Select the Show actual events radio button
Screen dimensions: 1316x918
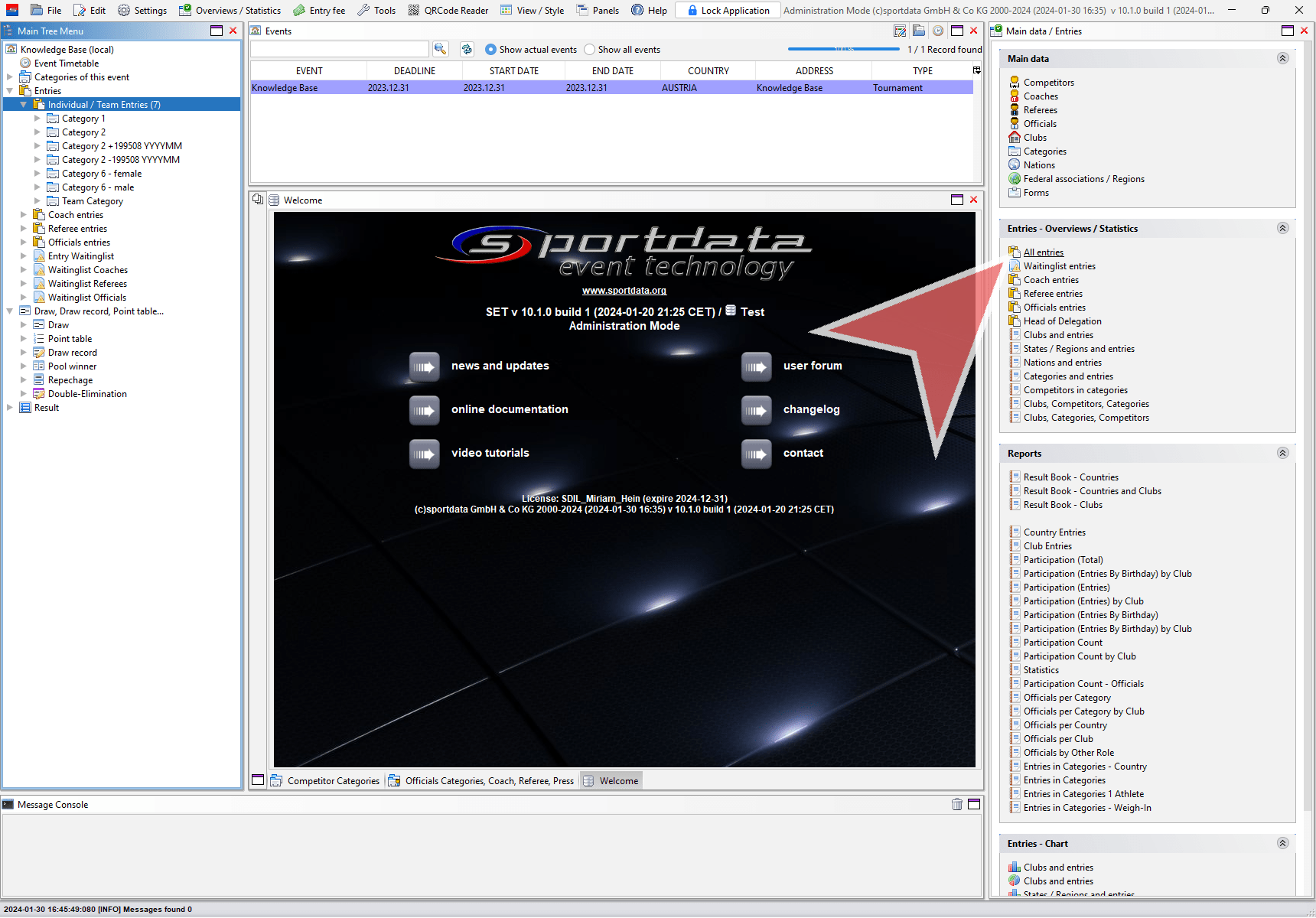point(490,50)
